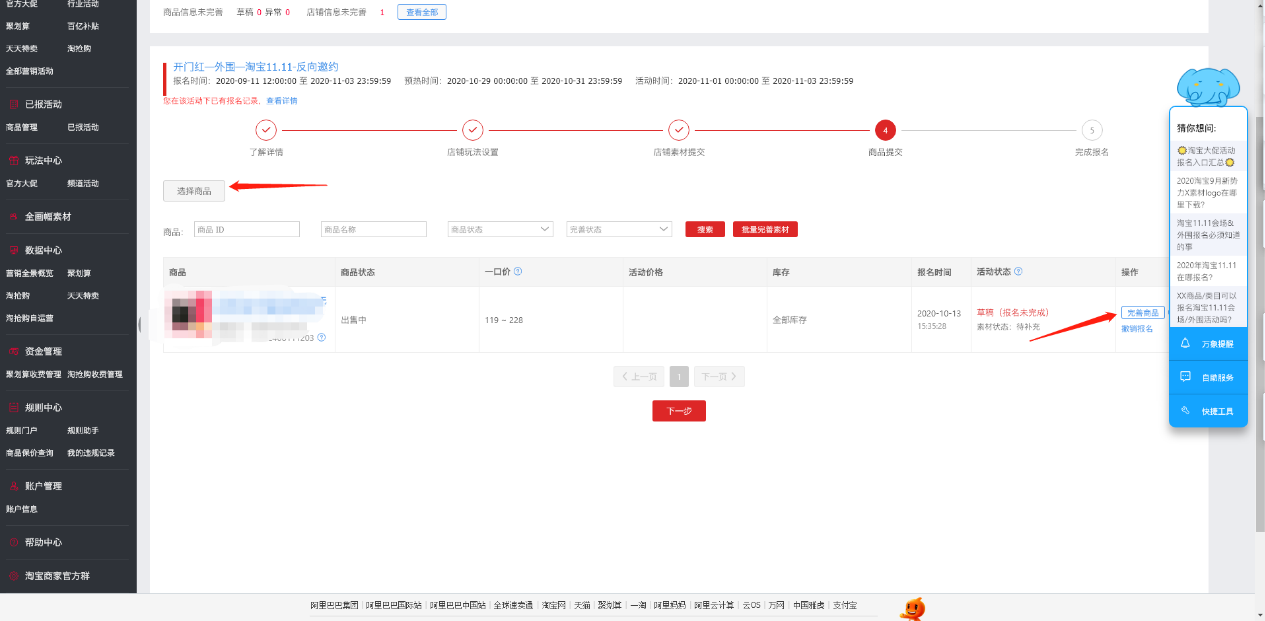The height and width of the screenshot is (621, 1265).
Task: Click the 金画帽素材 sidebar icon
Action: click(x=13, y=216)
